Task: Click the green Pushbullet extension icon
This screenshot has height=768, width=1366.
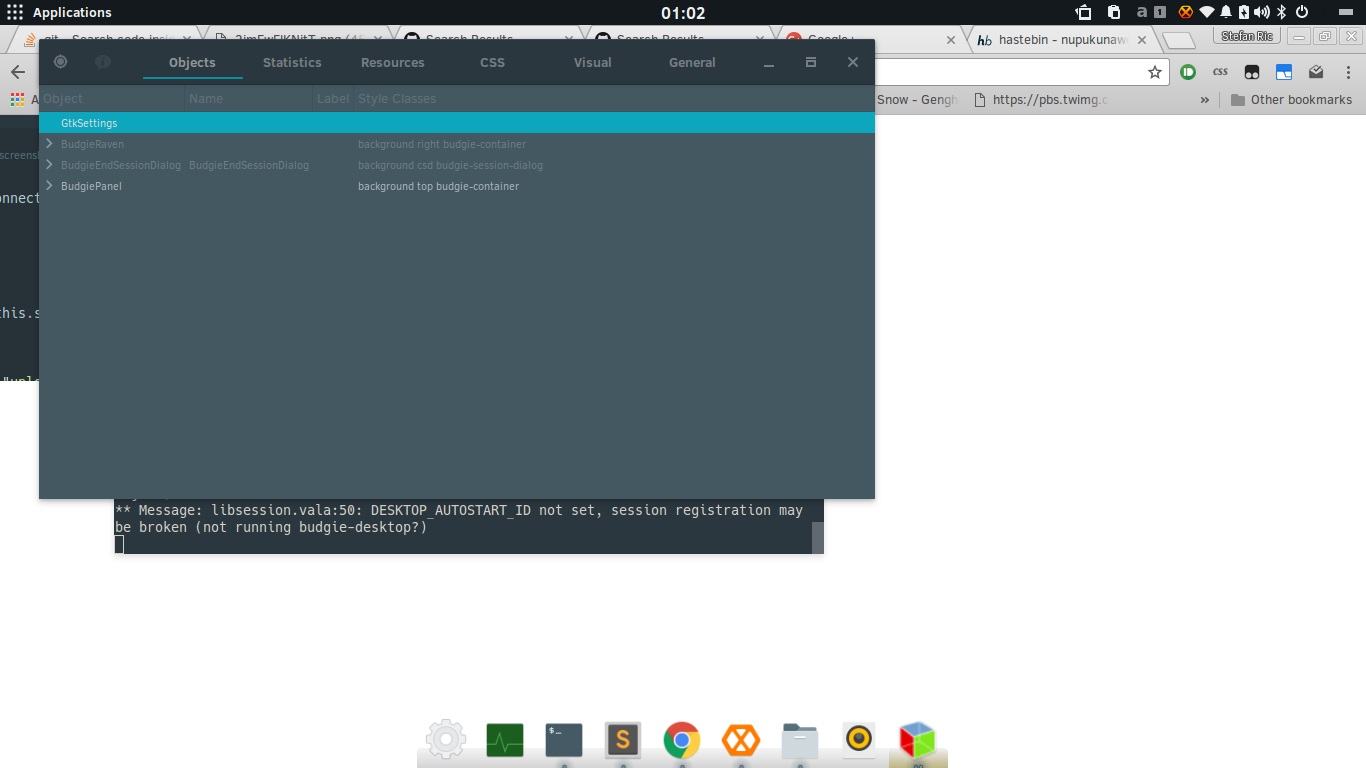Action: pyautogui.click(x=1188, y=72)
